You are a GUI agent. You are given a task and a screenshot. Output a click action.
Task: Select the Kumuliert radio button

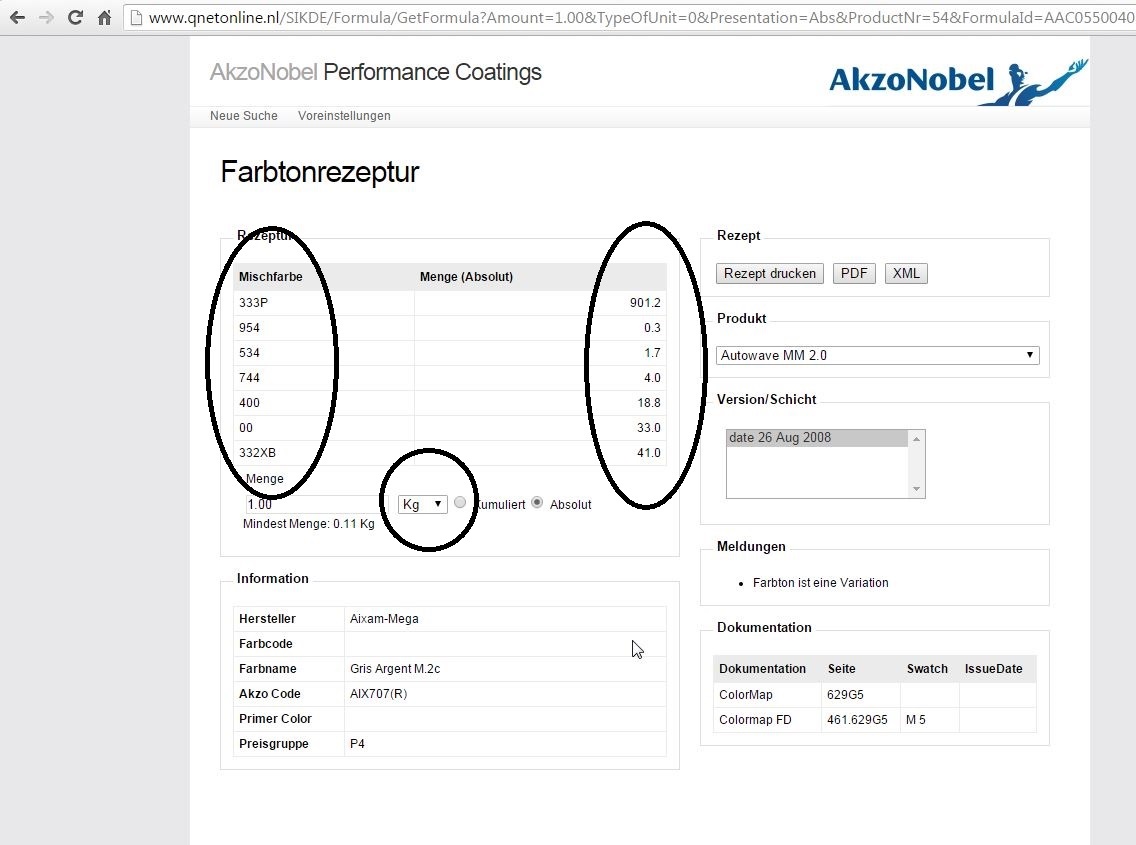point(460,503)
